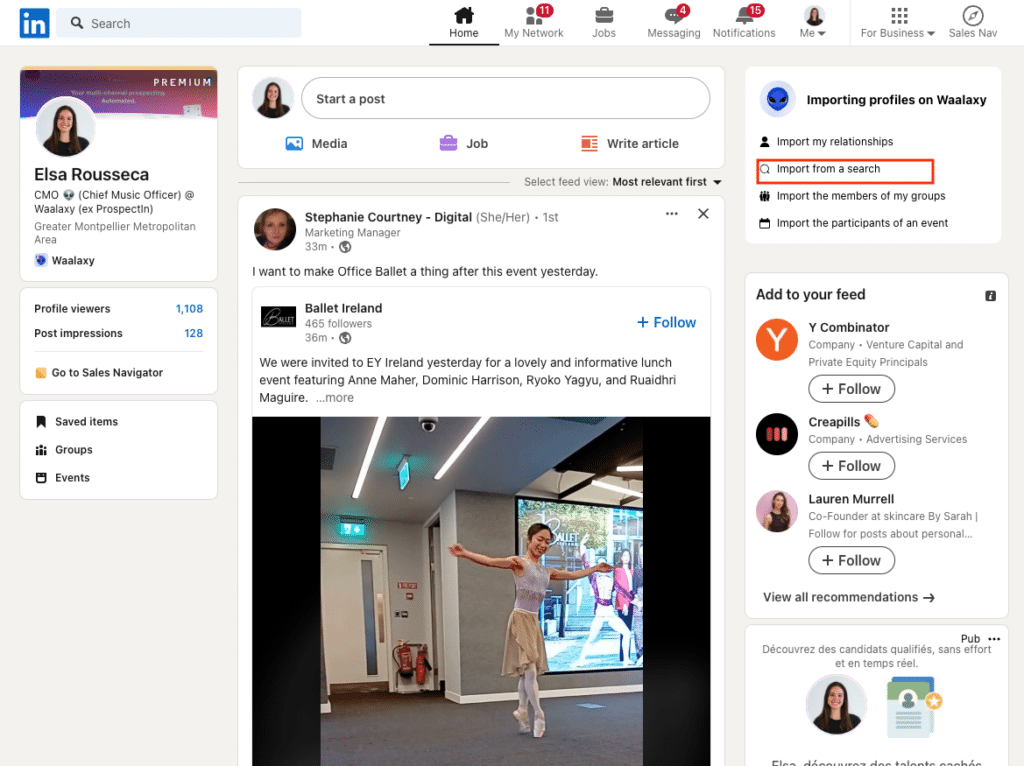The width and height of the screenshot is (1024, 766).
Task: Open Saved items in the sidebar
Action: point(86,422)
